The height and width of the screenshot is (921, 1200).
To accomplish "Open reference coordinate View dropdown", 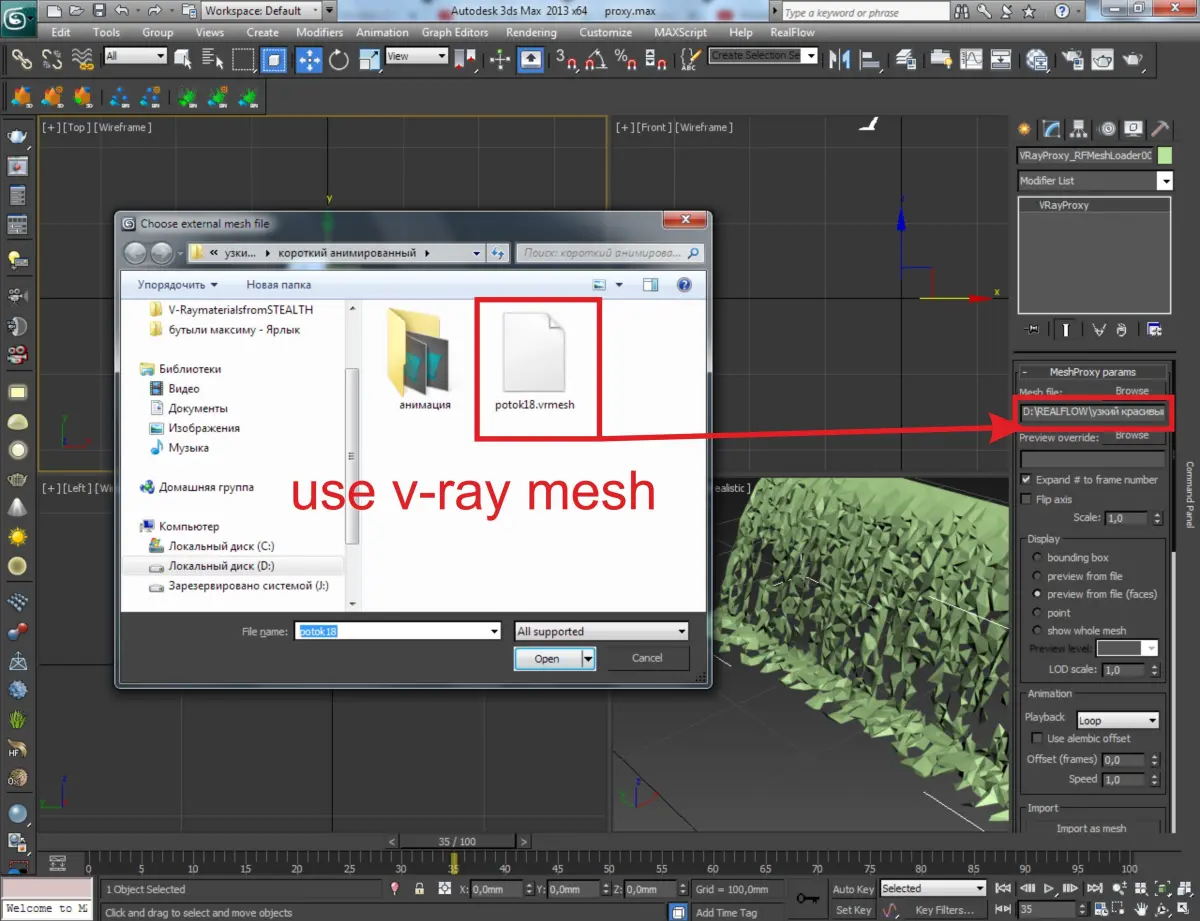I will (417, 56).
